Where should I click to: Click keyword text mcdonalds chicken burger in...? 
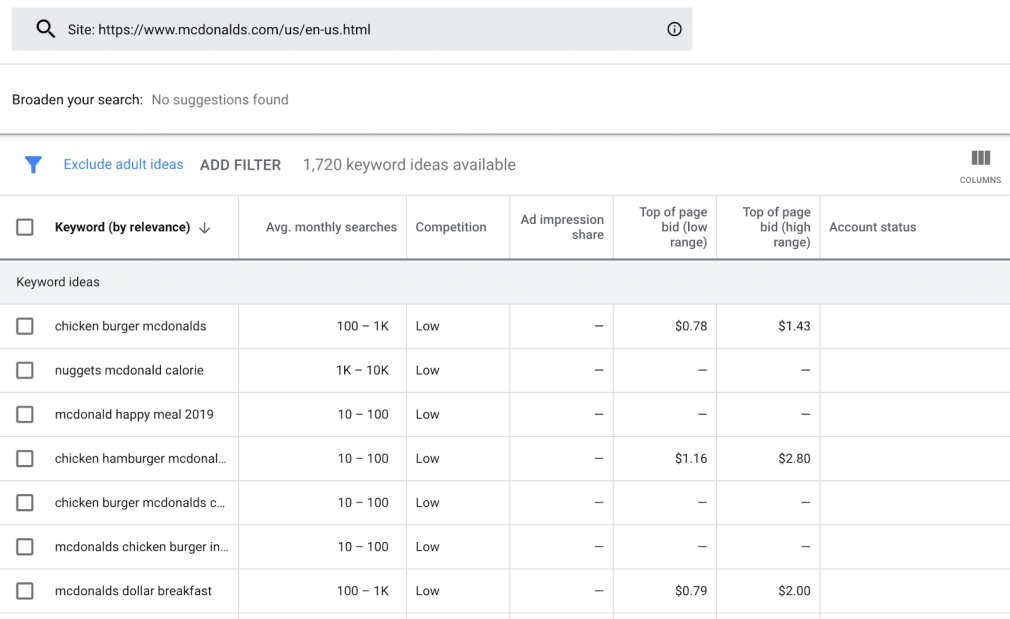click(x=142, y=547)
